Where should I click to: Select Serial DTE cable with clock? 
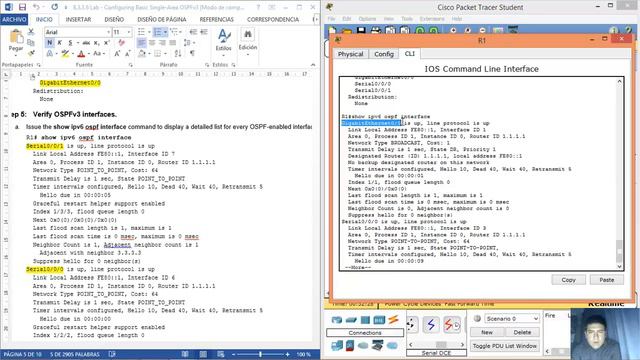coord(452,325)
